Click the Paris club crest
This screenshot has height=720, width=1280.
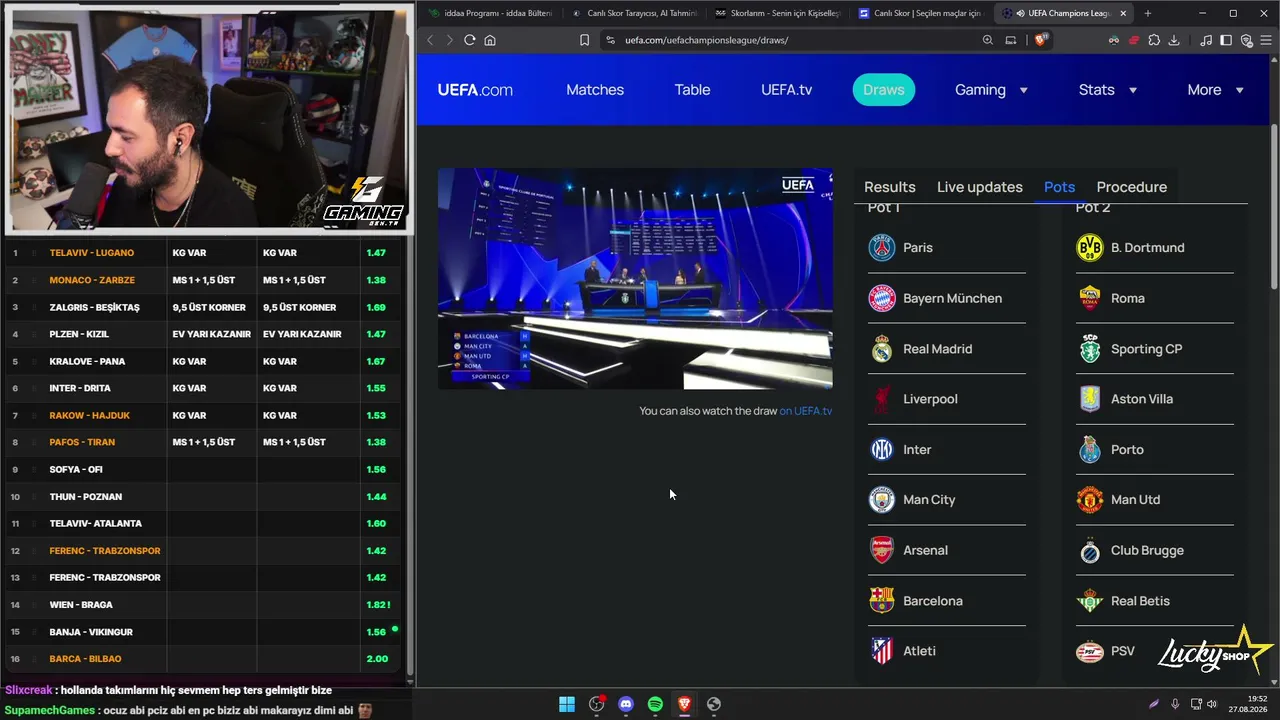(881, 248)
